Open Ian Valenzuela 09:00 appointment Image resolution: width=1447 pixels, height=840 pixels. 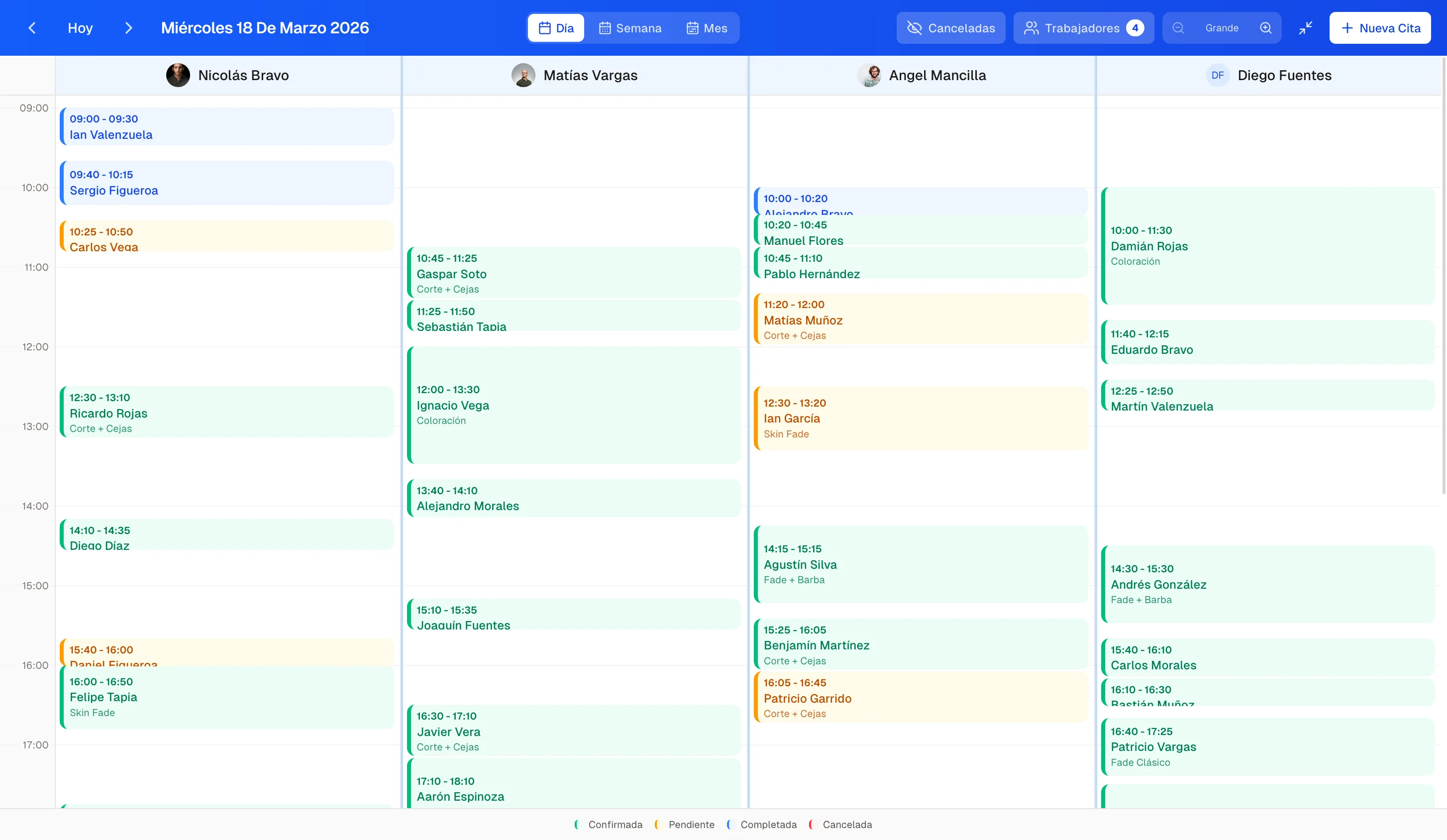click(x=227, y=126)
